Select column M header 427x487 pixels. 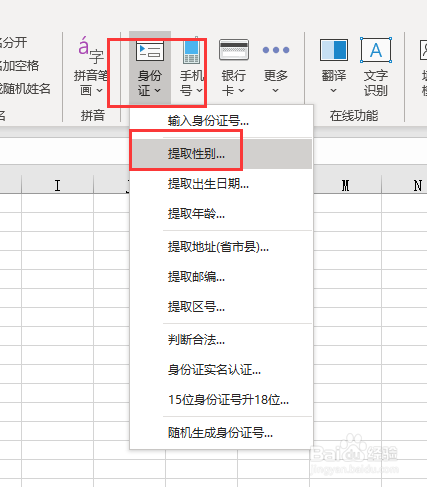pos(345,185)
